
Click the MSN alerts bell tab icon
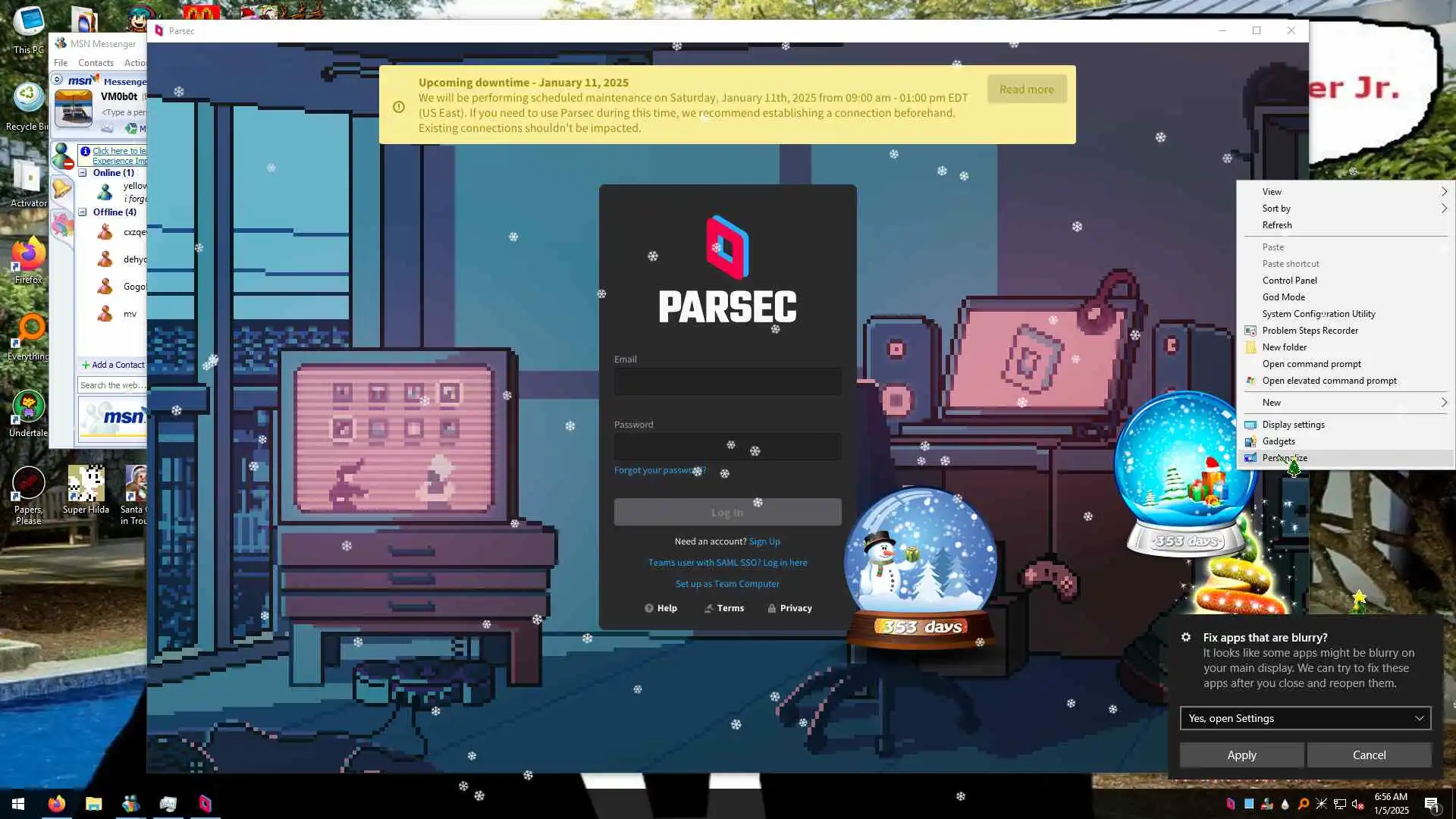(x=62, y=189)
